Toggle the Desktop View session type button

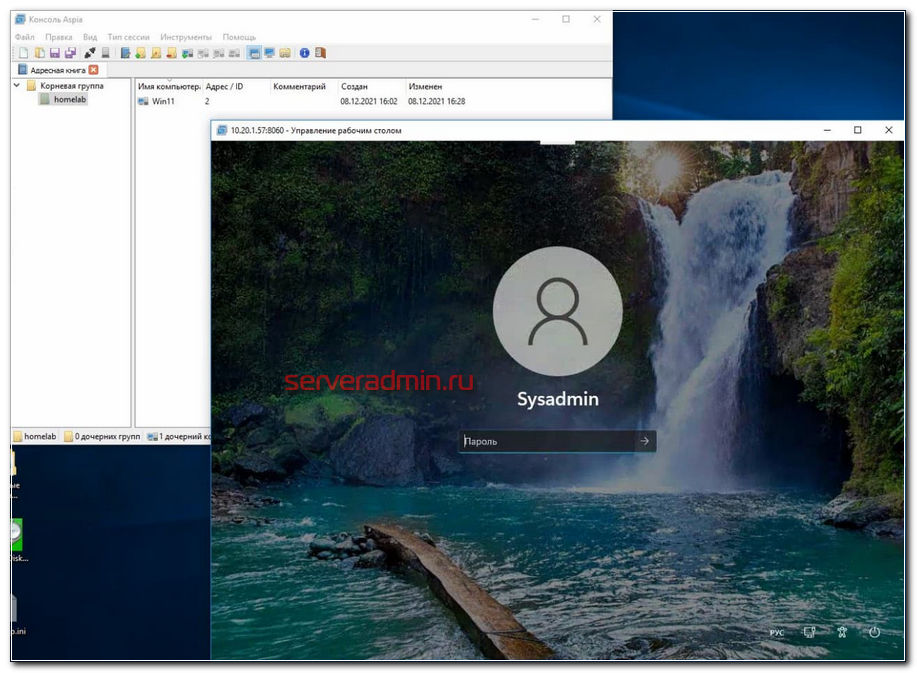tap(269, 53)
